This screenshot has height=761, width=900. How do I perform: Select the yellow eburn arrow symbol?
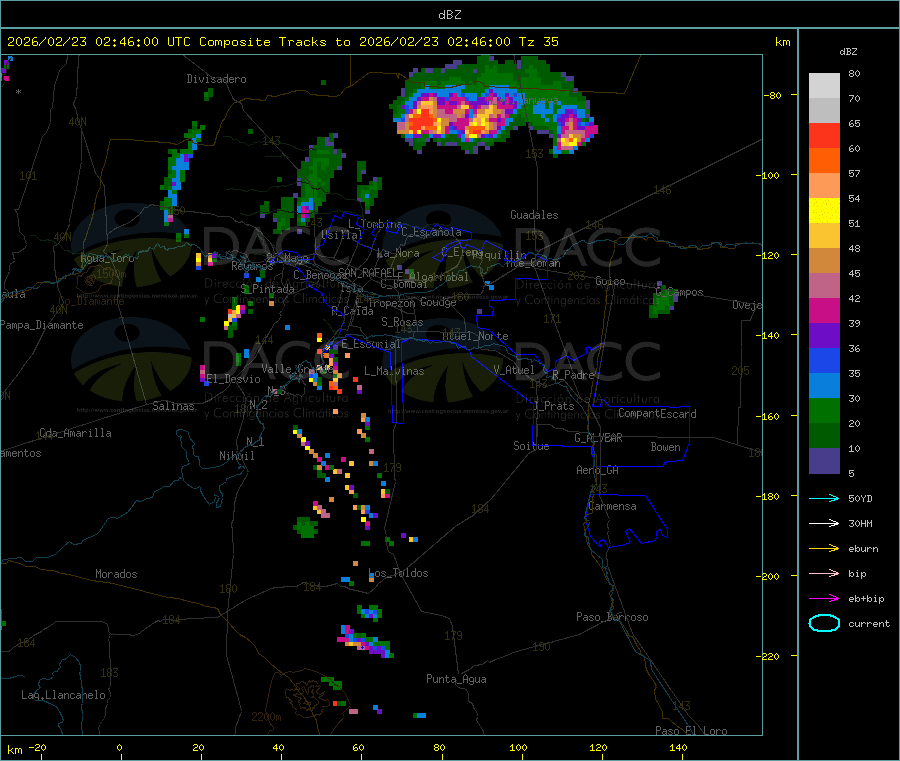pos(824,549)
